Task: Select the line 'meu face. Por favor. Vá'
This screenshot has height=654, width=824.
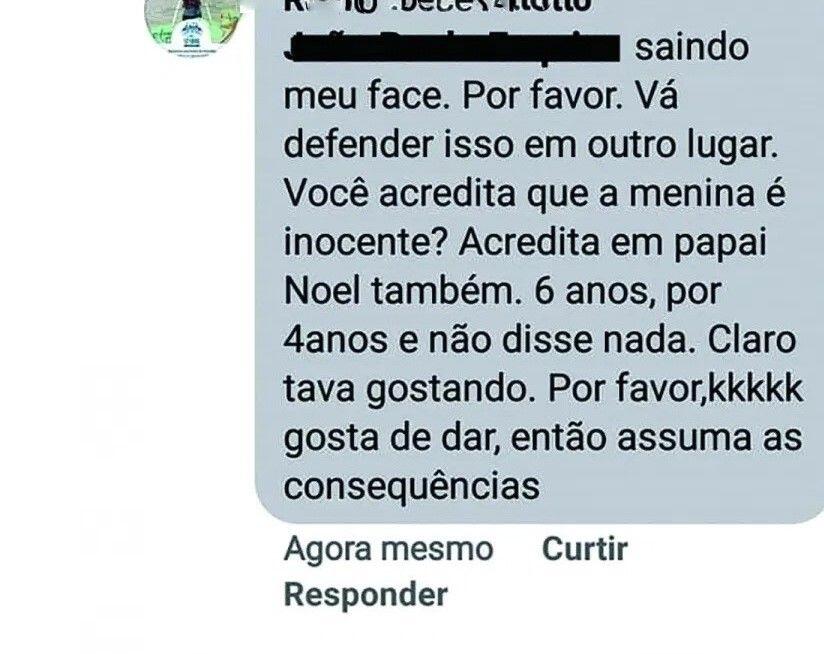Action: click(480, 96)
